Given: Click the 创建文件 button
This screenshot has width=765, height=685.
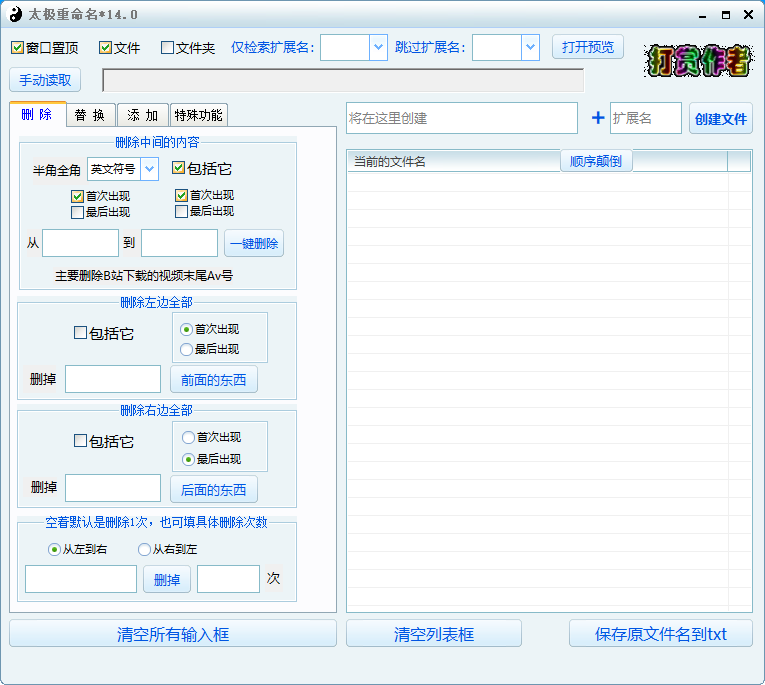Looking at the screenshot, I should click(721, 119).
